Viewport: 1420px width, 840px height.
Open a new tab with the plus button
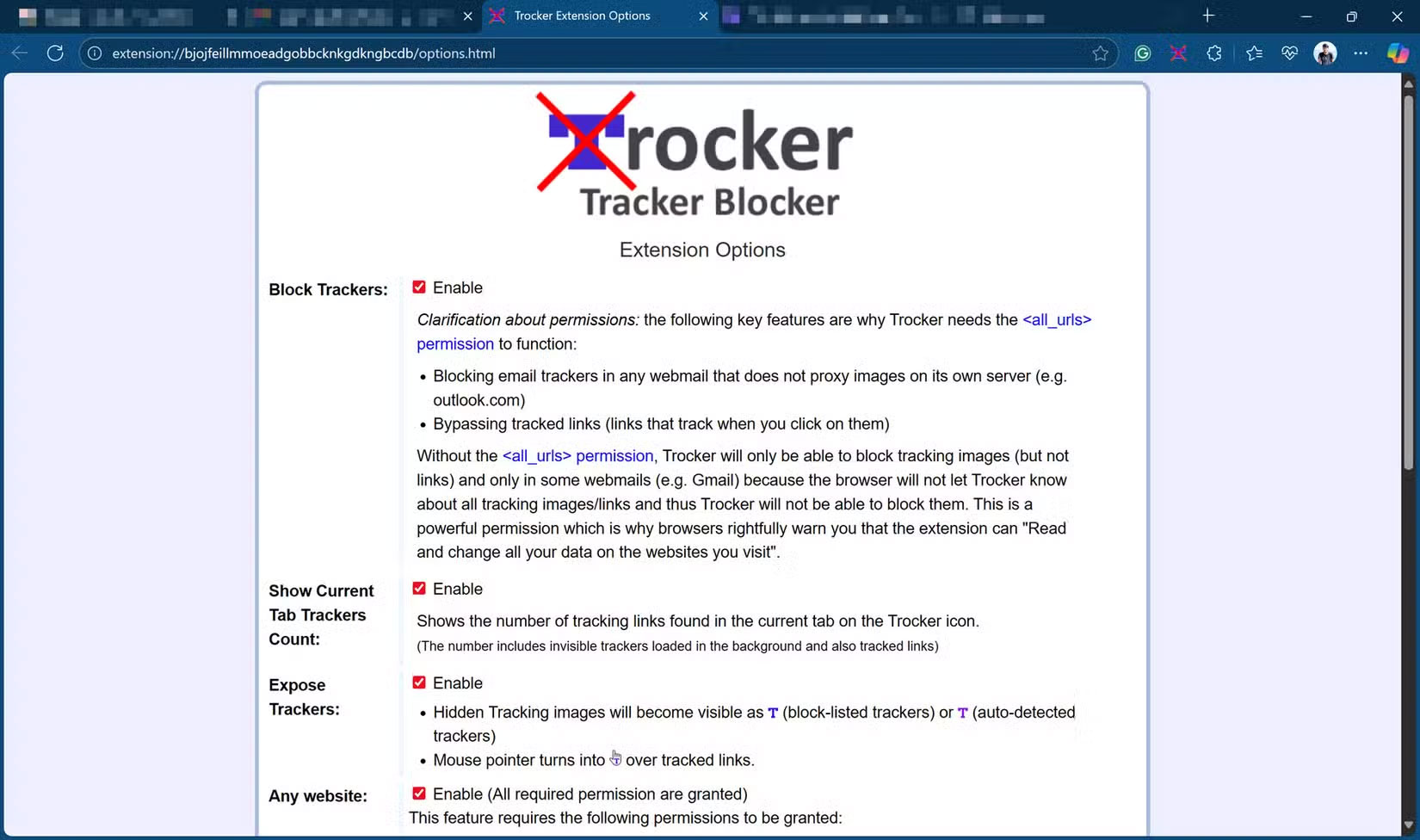coord(1207,15)
